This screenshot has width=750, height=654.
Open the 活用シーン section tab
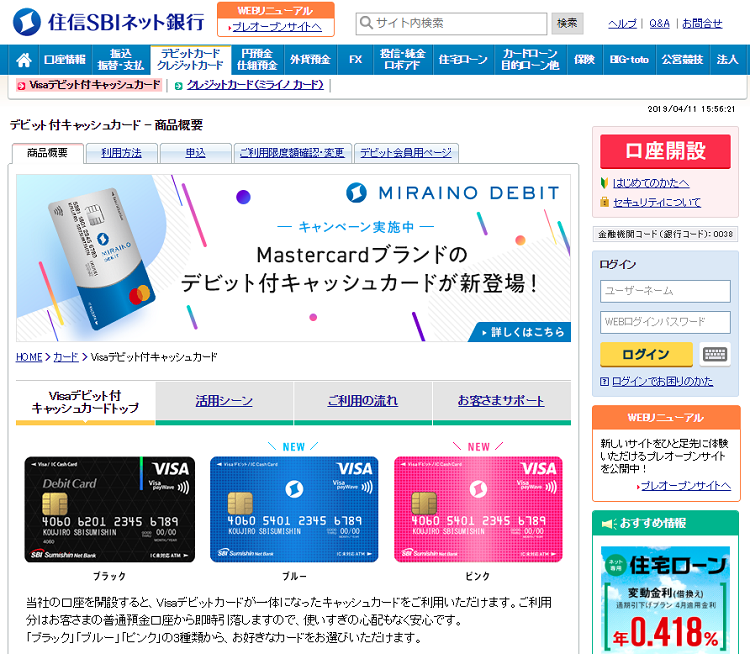click(224, 401)
